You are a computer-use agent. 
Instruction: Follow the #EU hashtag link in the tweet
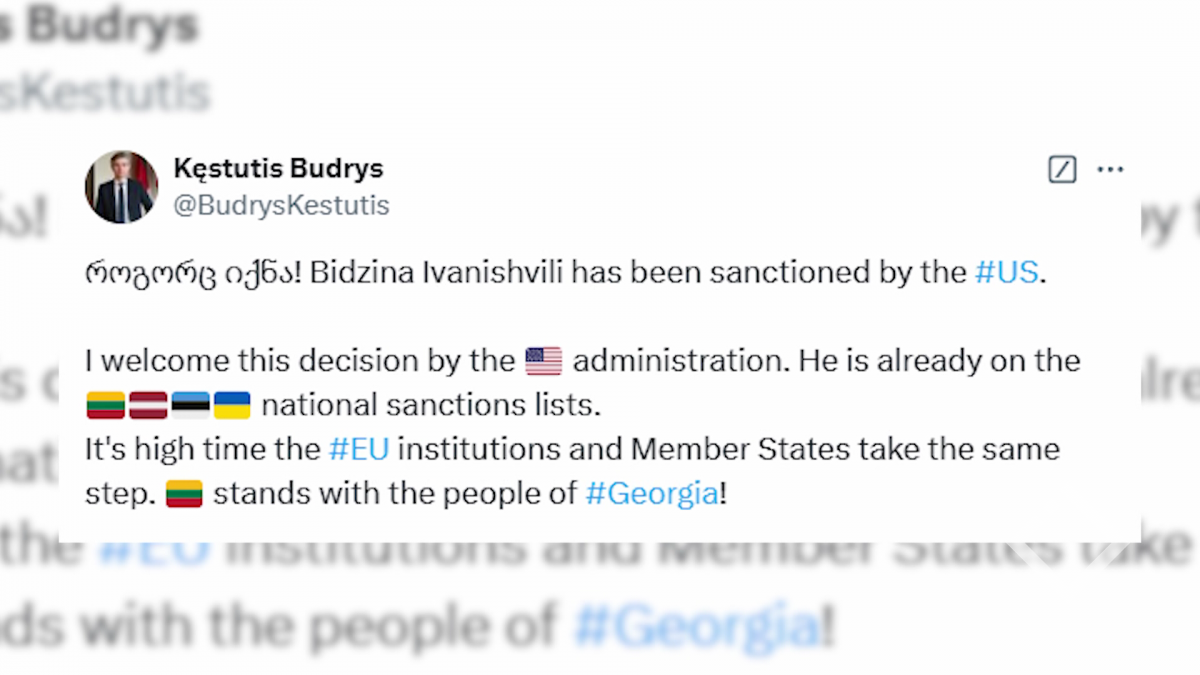pos(358,449)
